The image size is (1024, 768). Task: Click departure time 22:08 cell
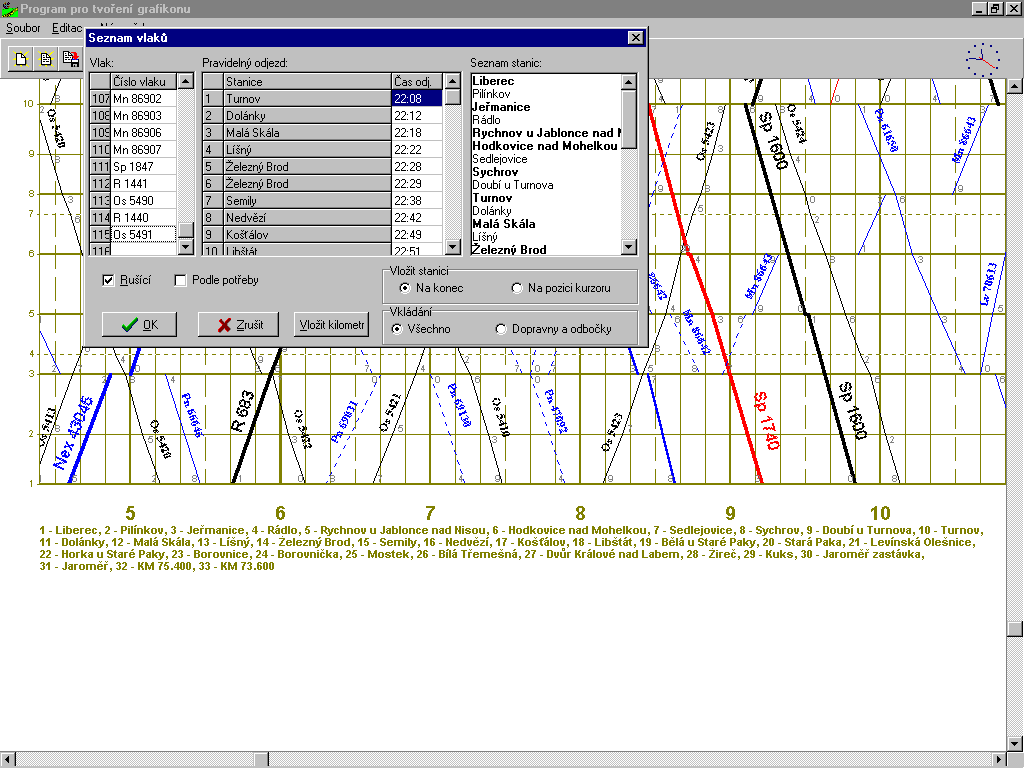tap(417, 99)
